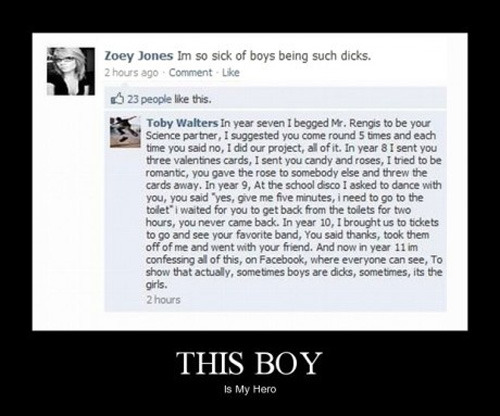The height and width of the screenshot is (416, 500).
Task: Click the thumbs-up icon beside 23 people
Action: [x=117, y=98]
